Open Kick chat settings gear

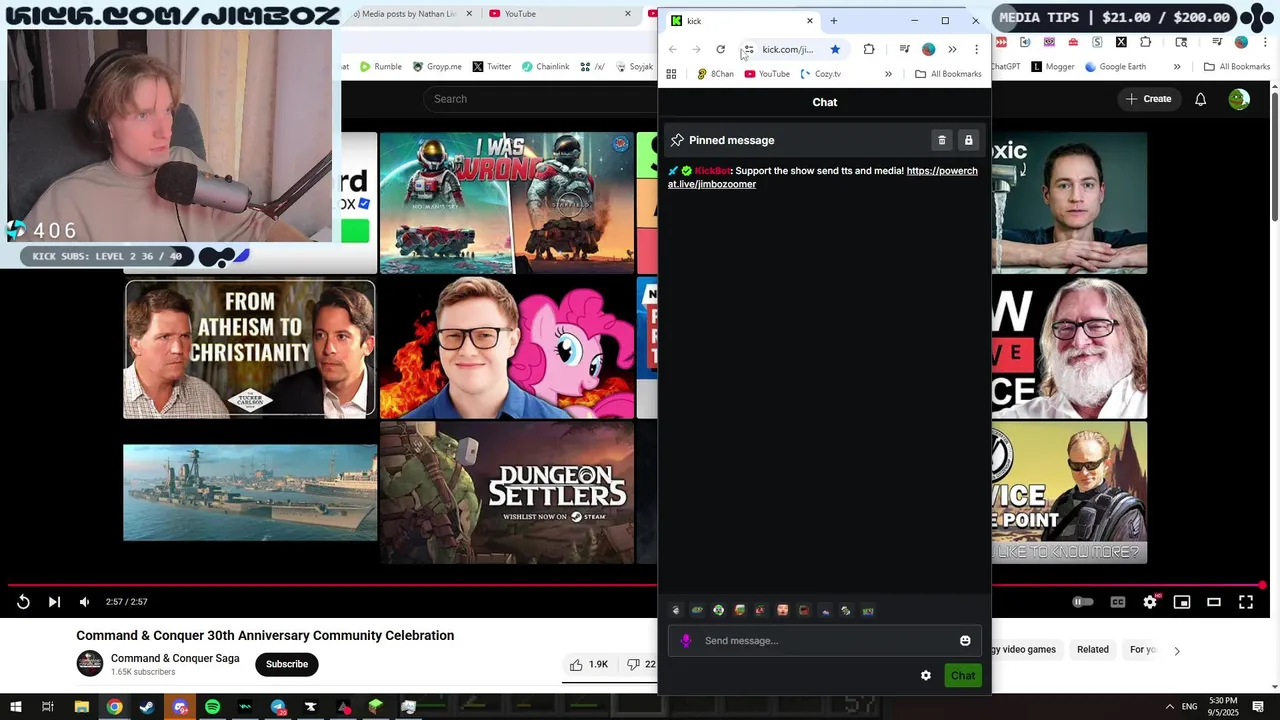coord(926,676)
